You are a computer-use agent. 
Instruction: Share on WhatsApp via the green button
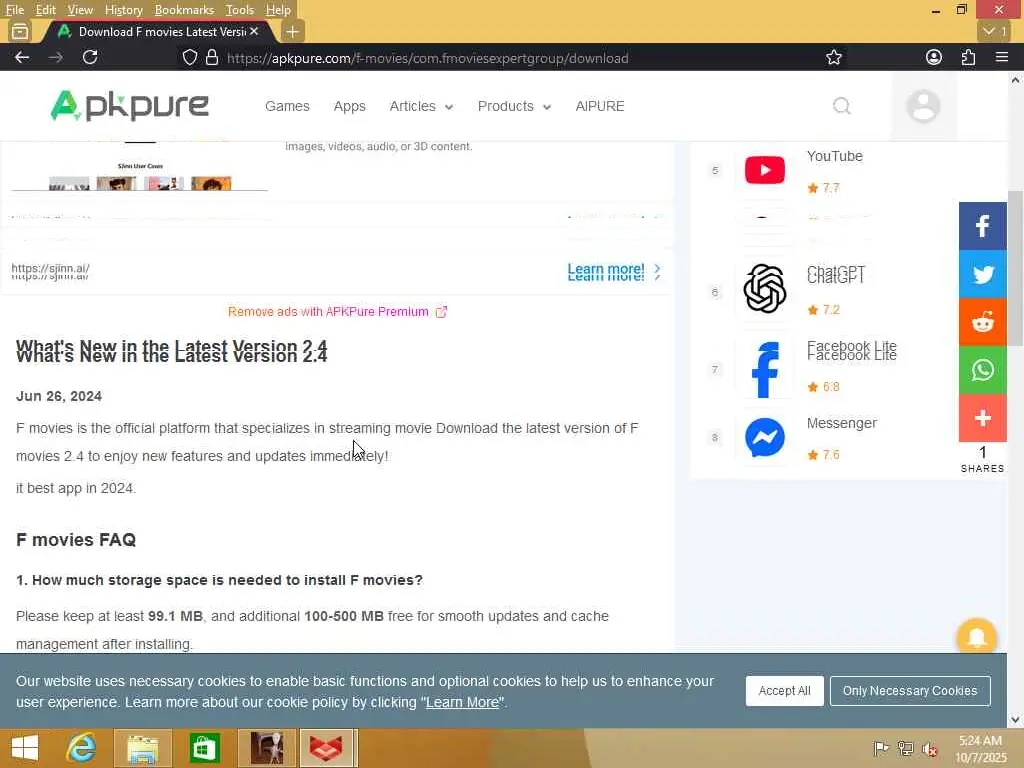[x=982, y=370]
